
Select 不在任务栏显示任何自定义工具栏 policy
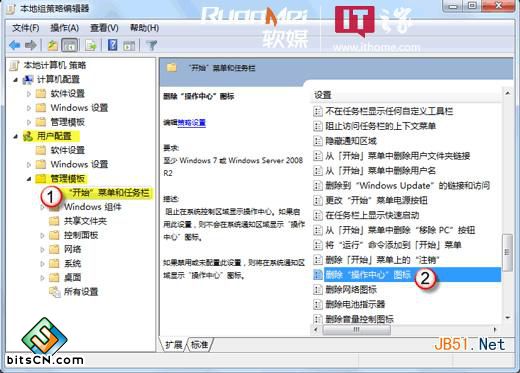click(x=389, y=111)
